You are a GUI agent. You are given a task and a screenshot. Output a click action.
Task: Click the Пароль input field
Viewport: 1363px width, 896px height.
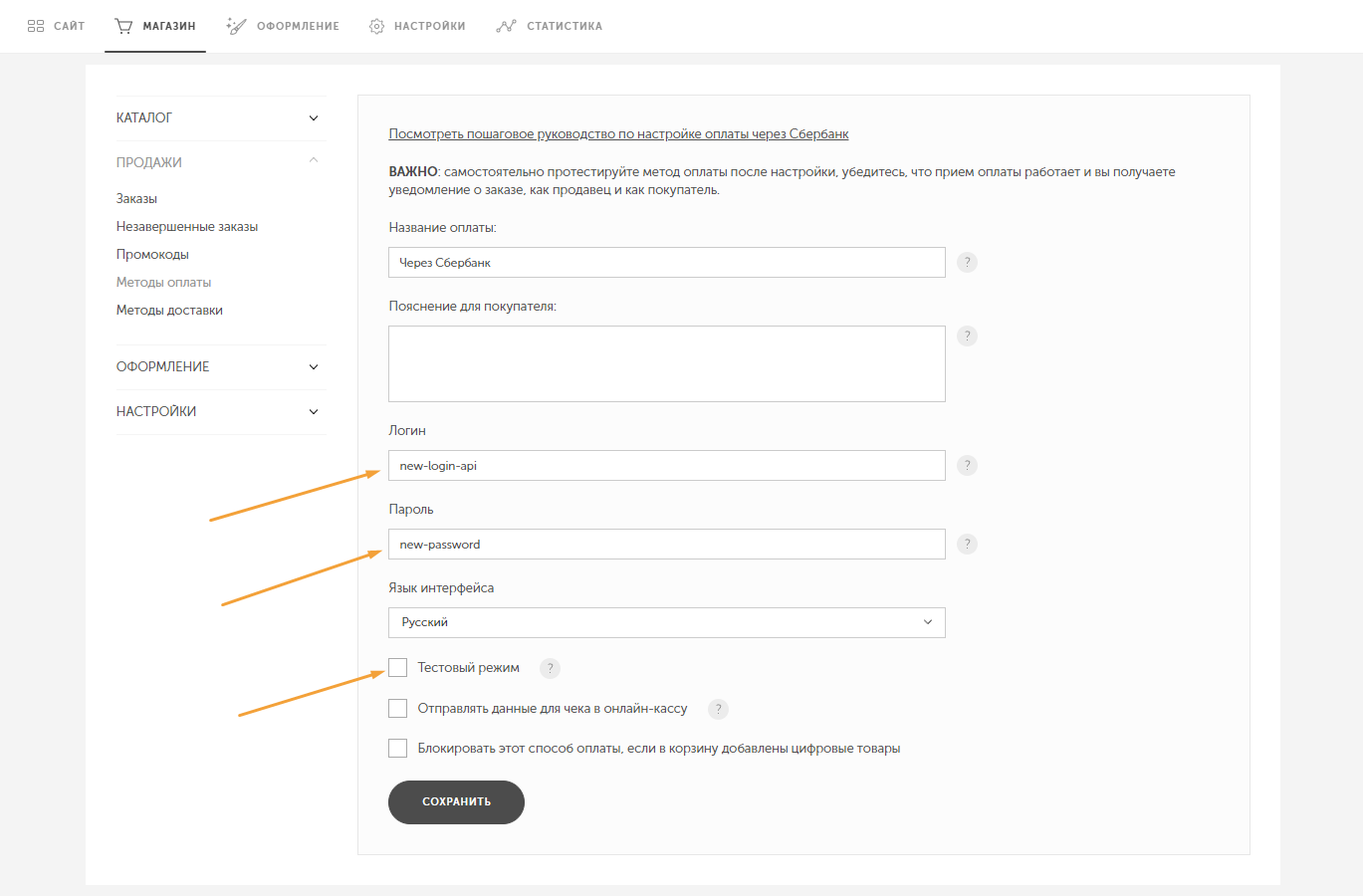(x=666, y=544)
